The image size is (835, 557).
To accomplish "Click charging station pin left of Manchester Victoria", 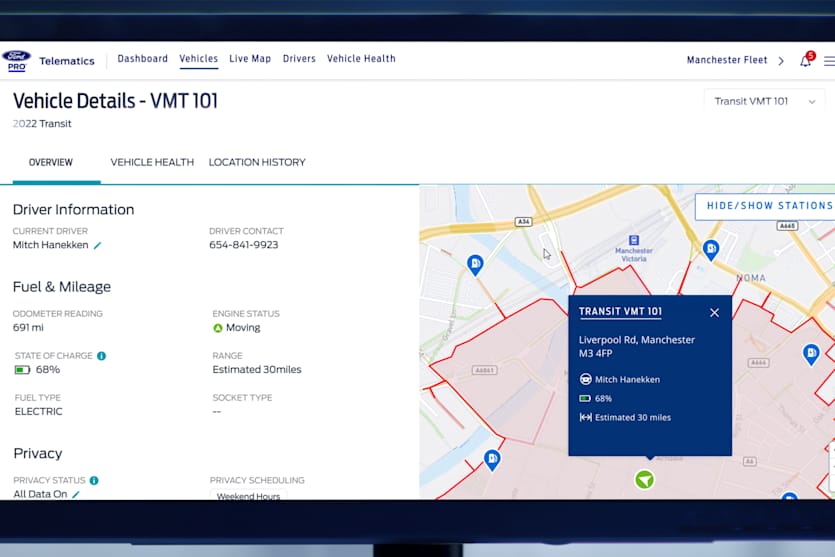I will tap(475, 264).
